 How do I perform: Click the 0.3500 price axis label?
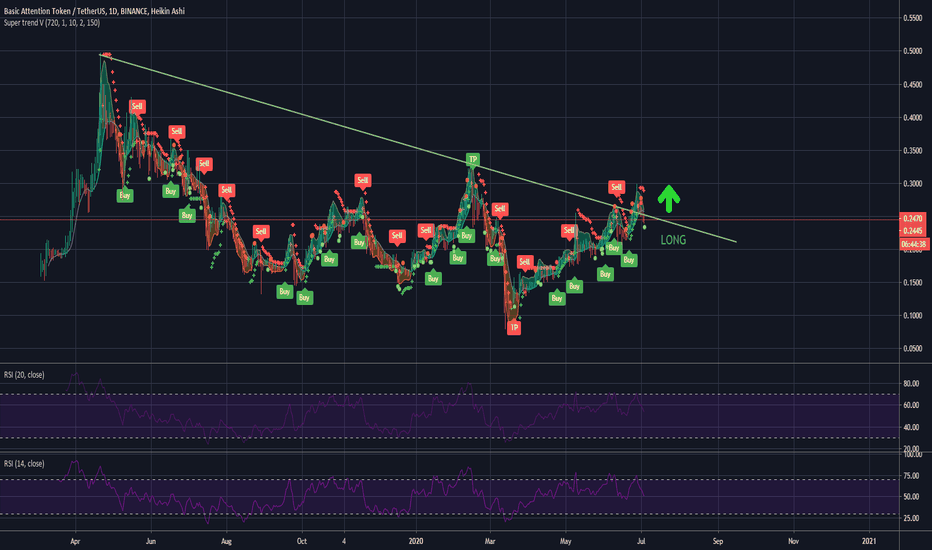click(912, 150)
